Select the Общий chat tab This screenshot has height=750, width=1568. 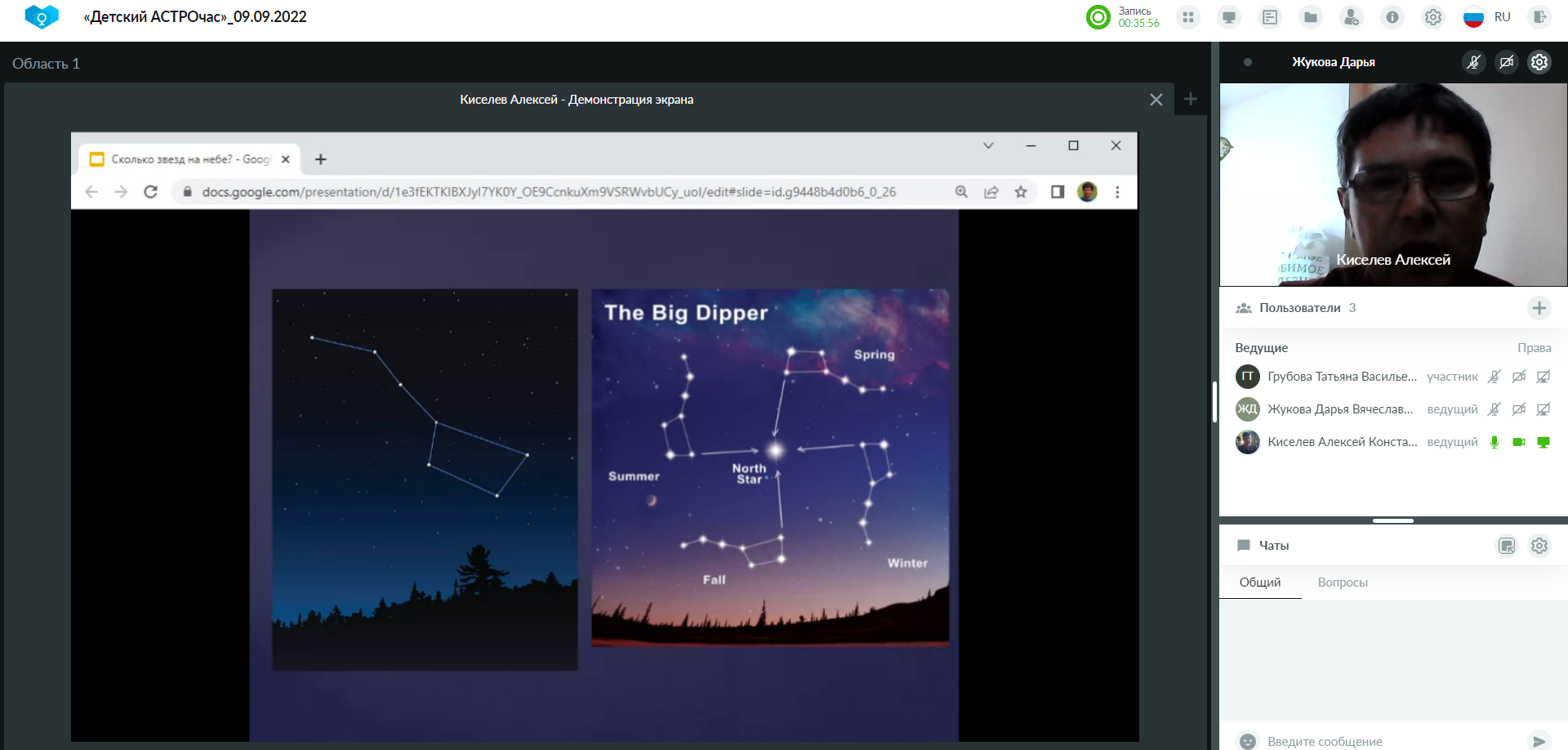[1260, 583]
